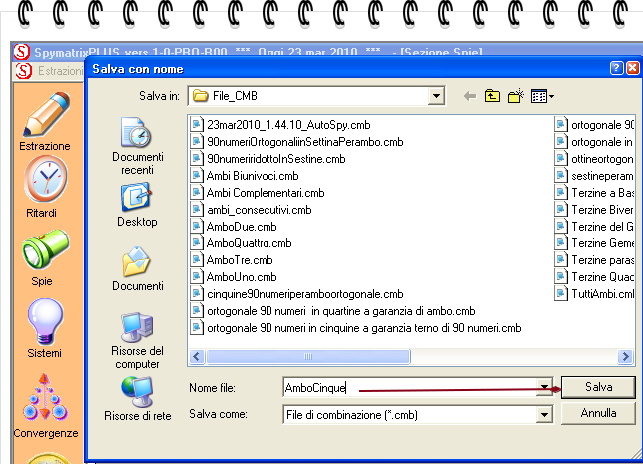Select sestineperam file in second column
643x464 pixels.
(594, 176)
